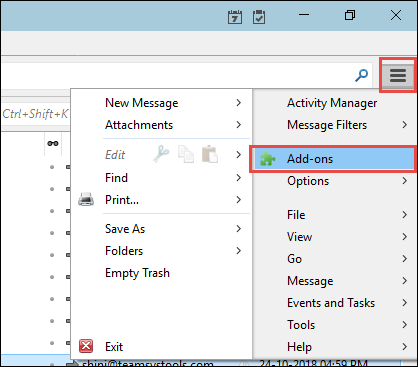Open the Calendar tab icon
This screenshot has height=367, width=418.
(x=235, y=17)
